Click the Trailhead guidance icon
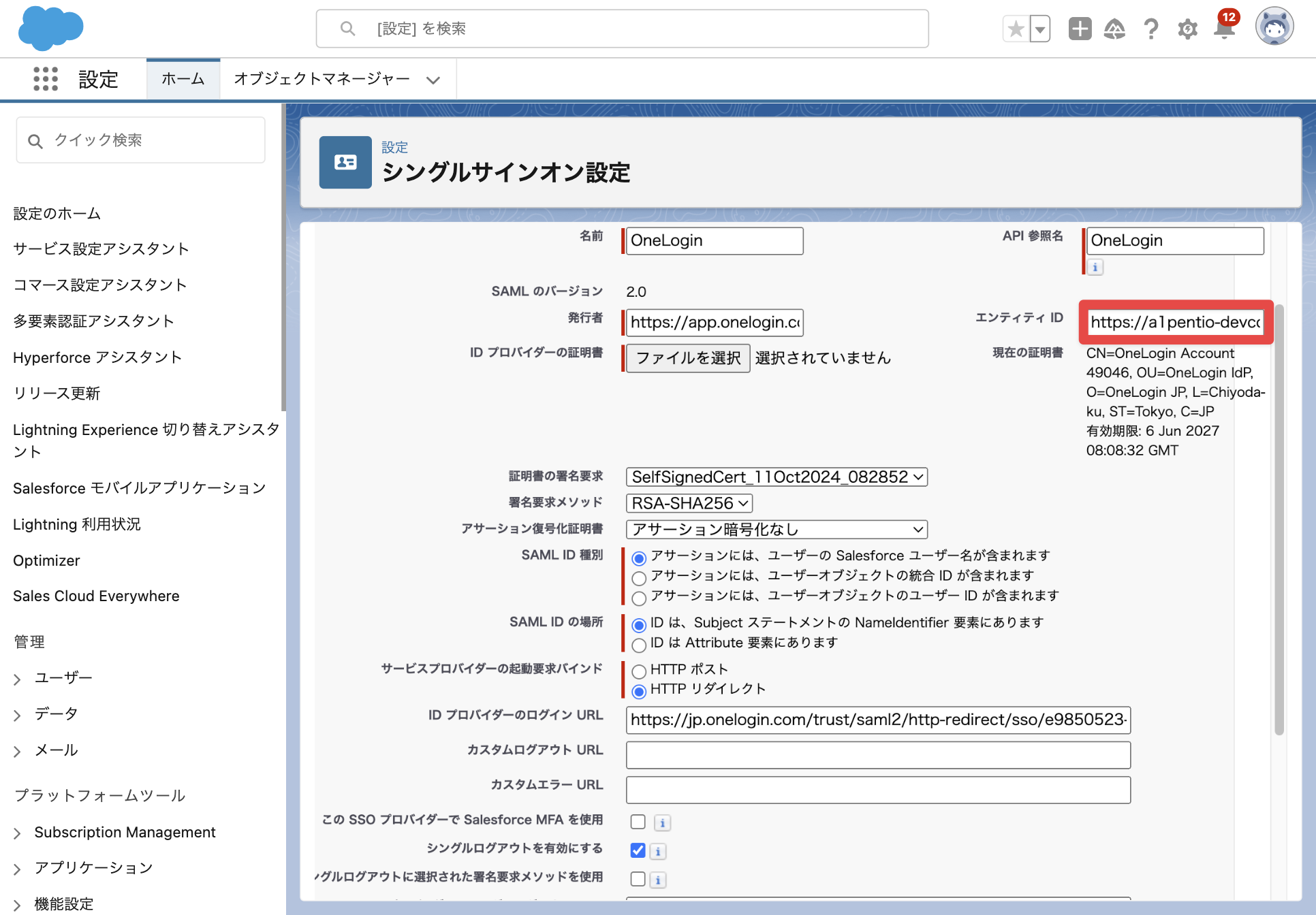The height and width of the screenshot is (915, 1316). [x=1114, y=29]
